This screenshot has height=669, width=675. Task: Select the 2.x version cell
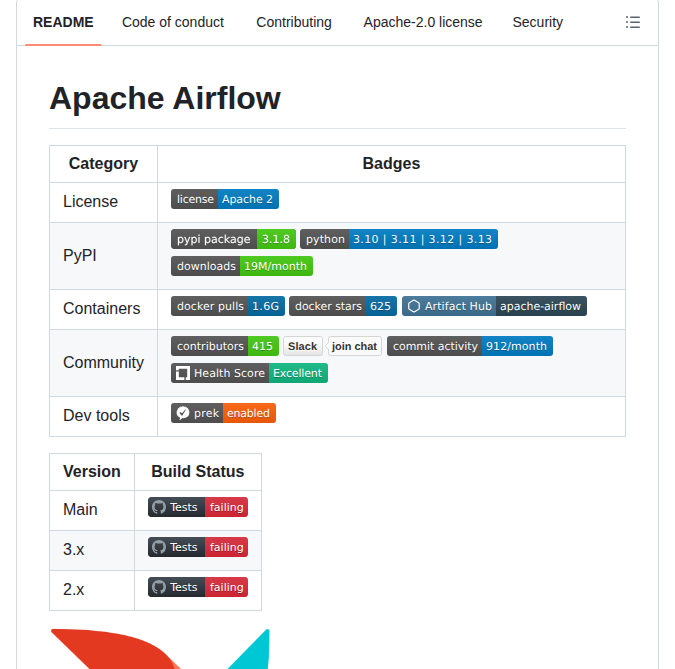click(92, 590)
